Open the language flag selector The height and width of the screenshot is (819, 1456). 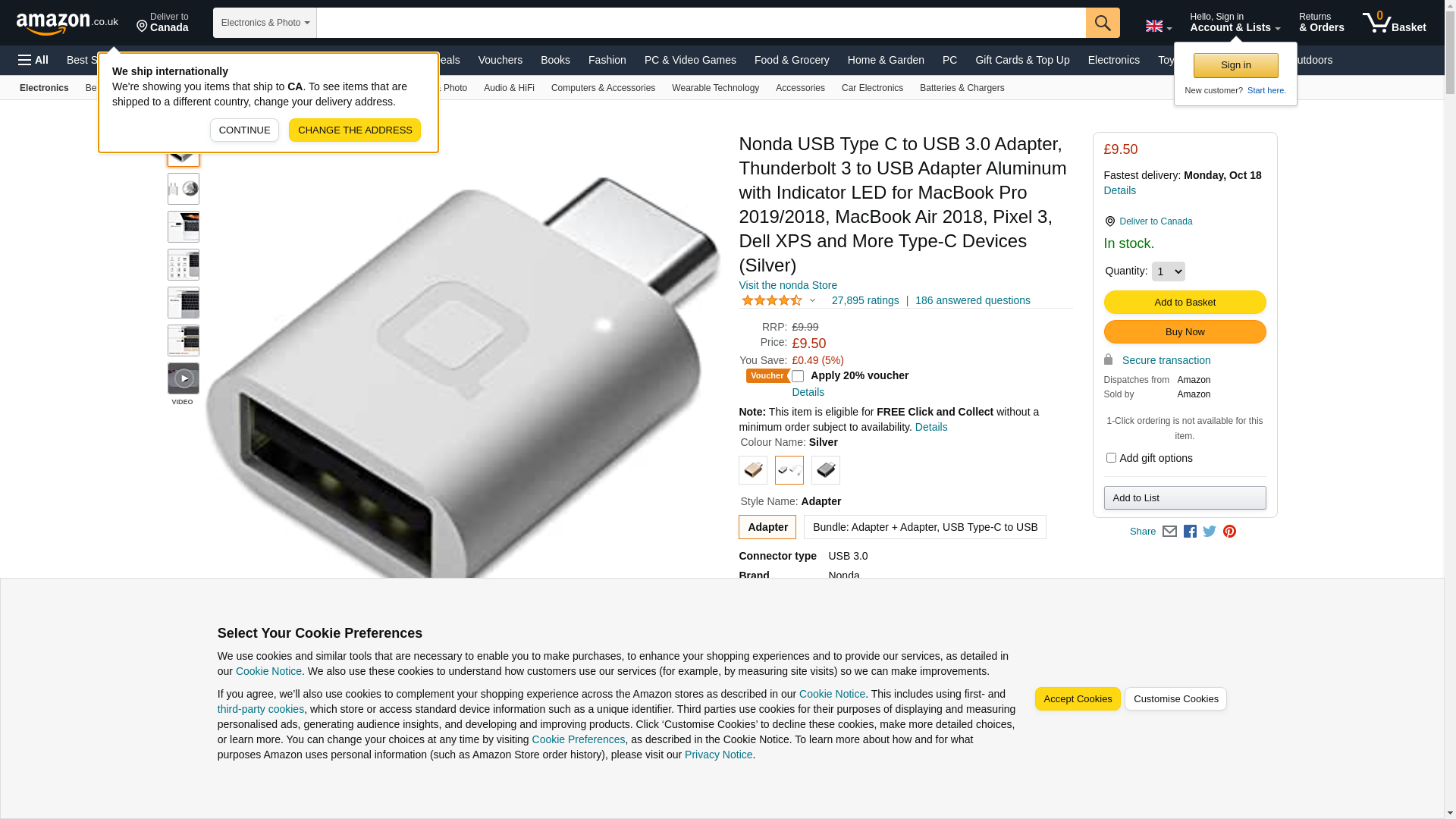coord(1159,26)
